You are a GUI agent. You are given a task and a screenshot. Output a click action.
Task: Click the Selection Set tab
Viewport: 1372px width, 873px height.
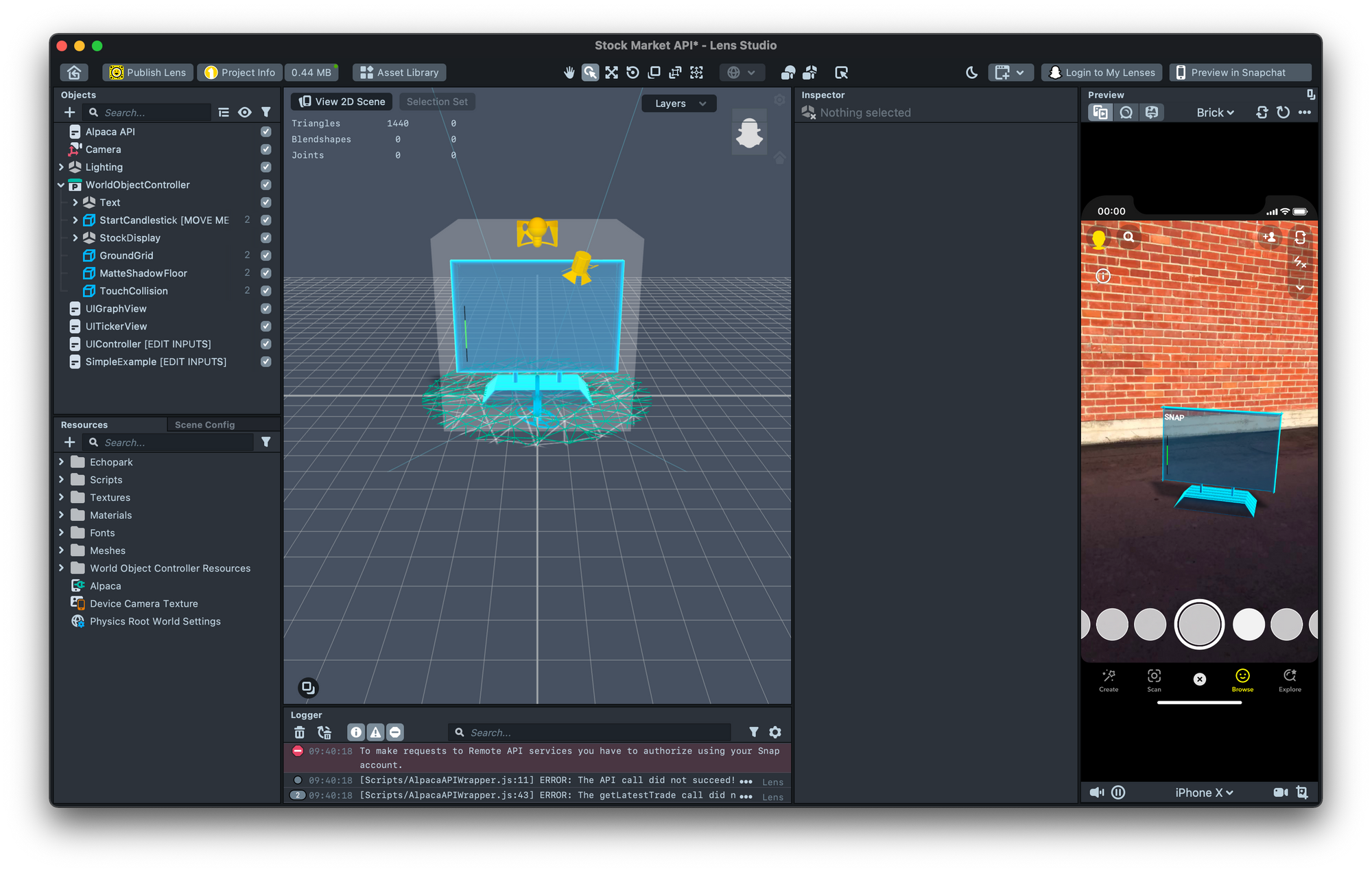pos(437,102)
